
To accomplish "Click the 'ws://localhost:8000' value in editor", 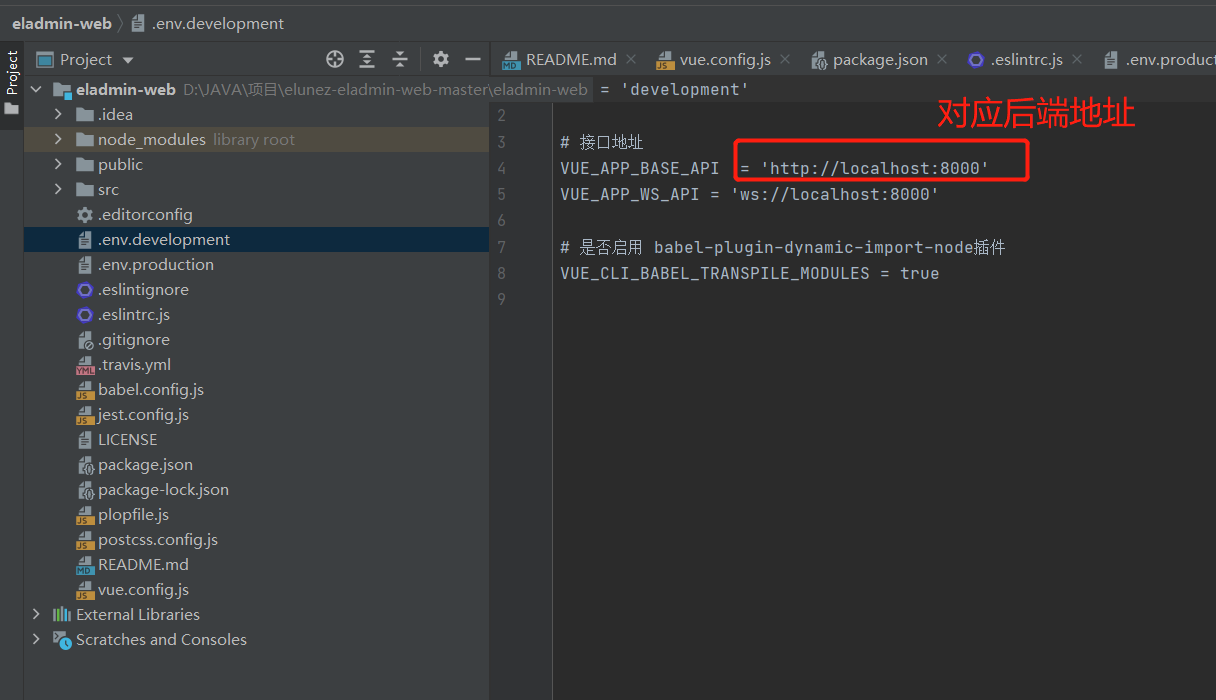I will [x=835, y=194].
